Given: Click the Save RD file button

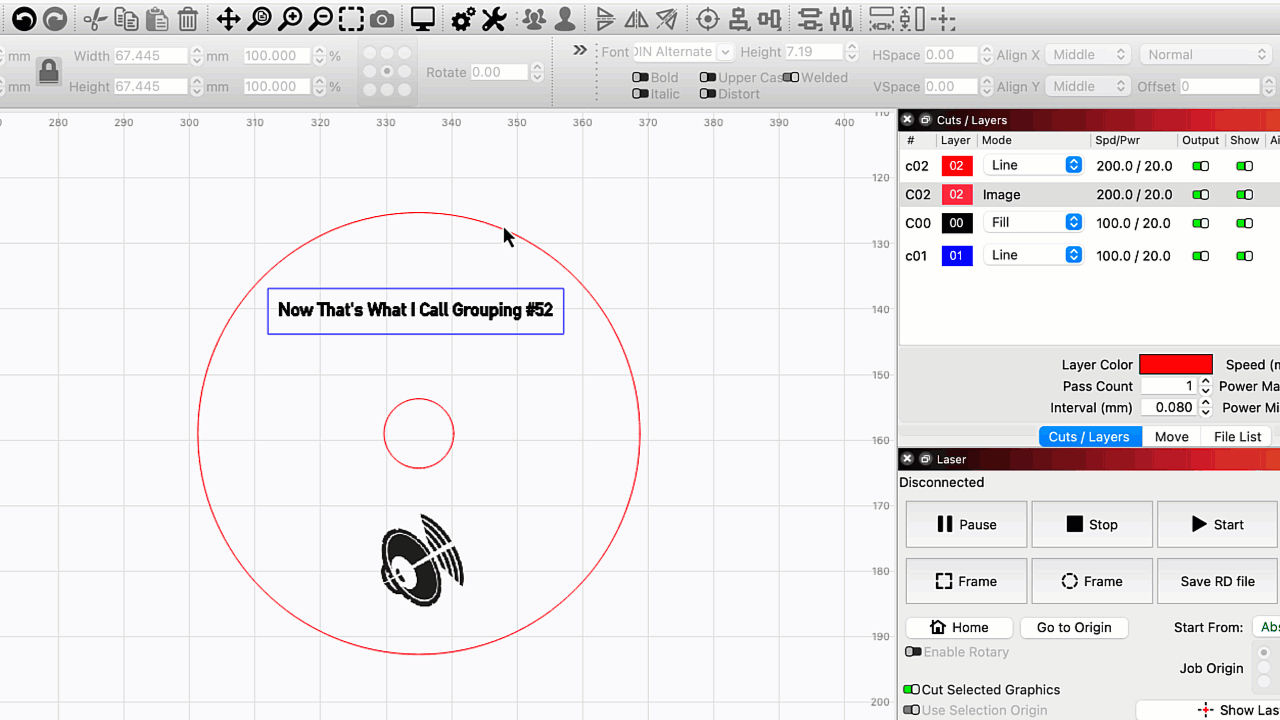Looking at the screenshot, I should tap(1217, 581).
